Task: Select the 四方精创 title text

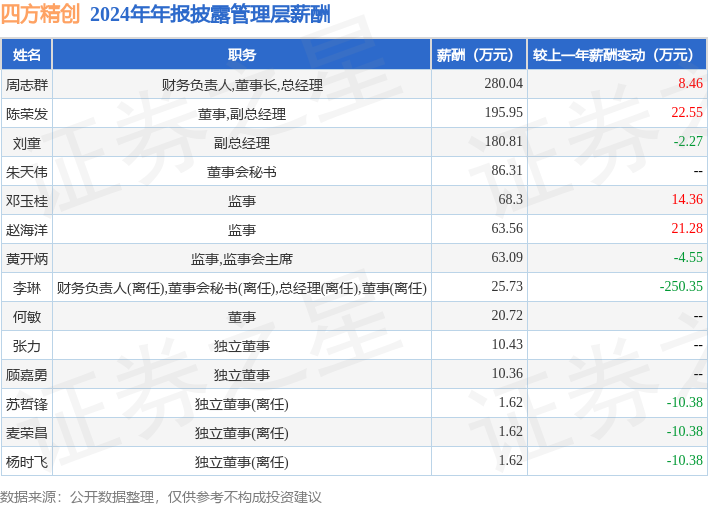Action: click(x=40, y=14)
